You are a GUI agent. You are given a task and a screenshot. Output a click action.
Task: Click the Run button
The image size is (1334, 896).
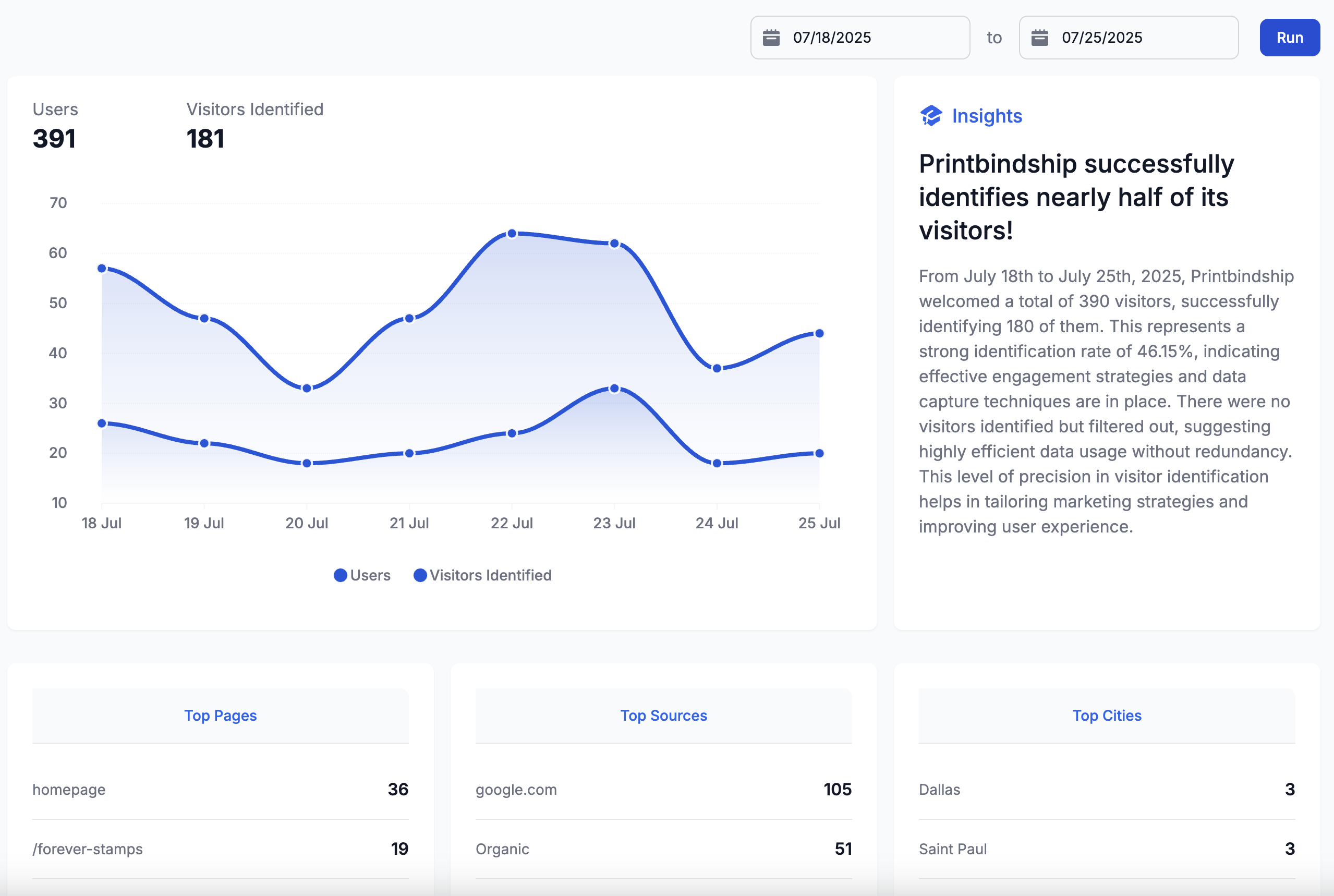pyautogui.click(x=1290, y=38)
